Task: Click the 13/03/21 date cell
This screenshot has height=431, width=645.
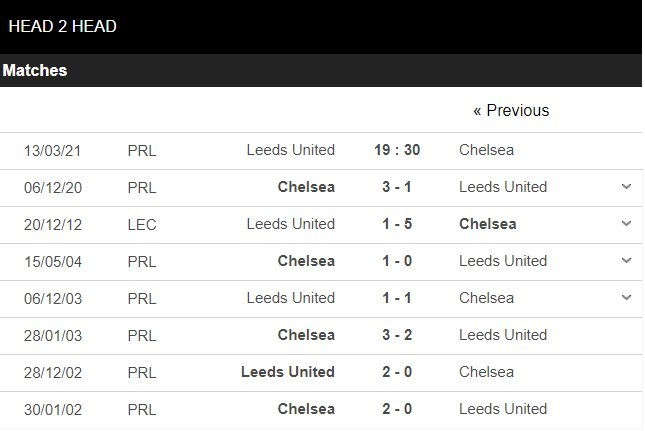Action: (x=53, y=150)
